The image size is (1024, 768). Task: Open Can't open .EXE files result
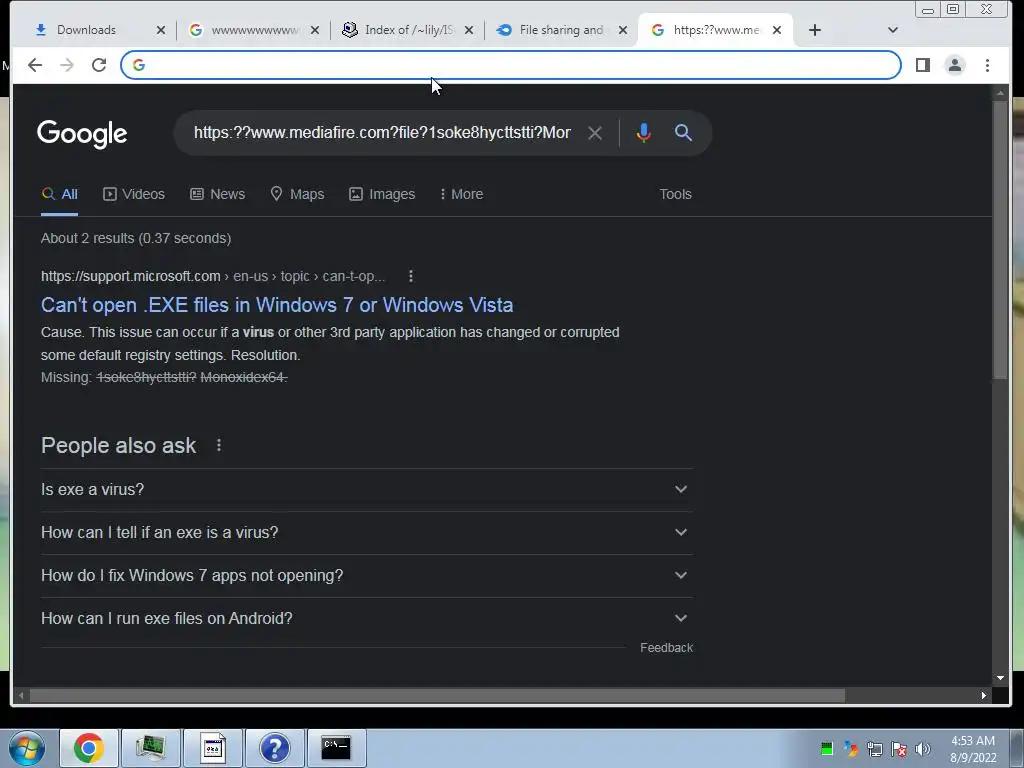click(x=277, y=305)
